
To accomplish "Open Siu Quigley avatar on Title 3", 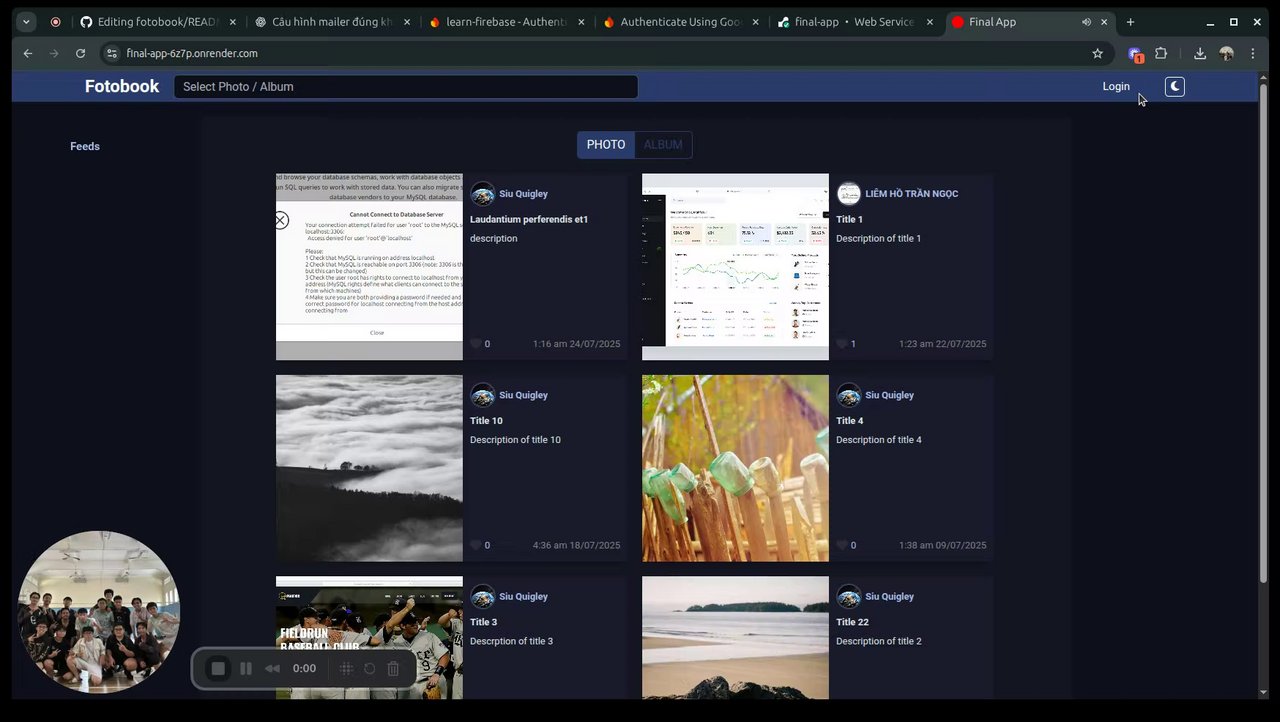I will pyautogui.click(x=483, y=597).
